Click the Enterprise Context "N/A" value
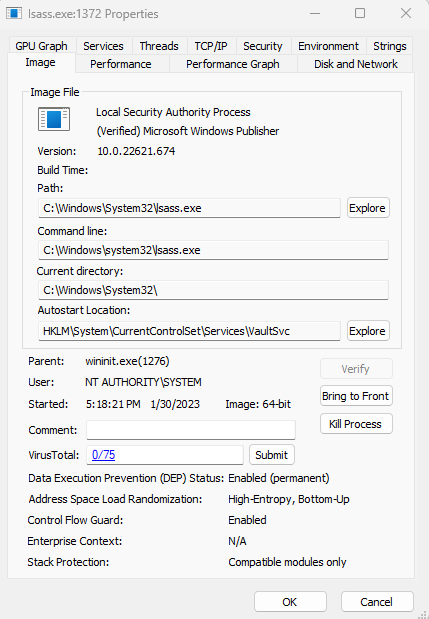429x619 pixels. click(x=237, y=541)
